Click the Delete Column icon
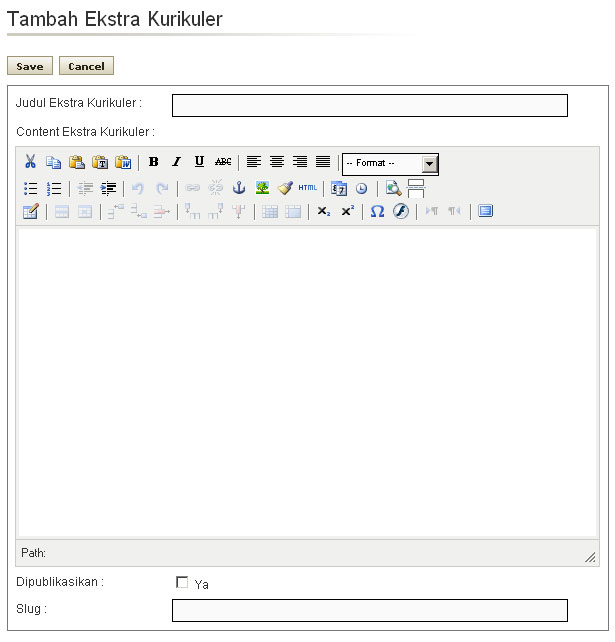The image size is (615, 642). click(239, 211)
